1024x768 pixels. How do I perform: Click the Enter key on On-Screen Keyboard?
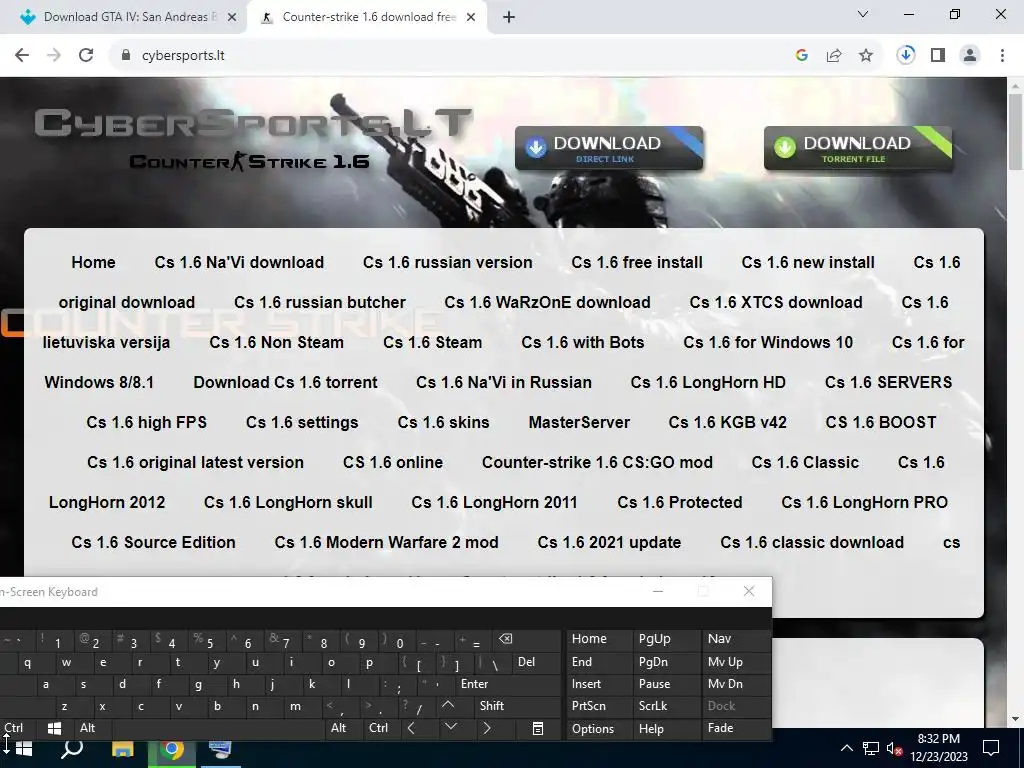coord(475,684)
